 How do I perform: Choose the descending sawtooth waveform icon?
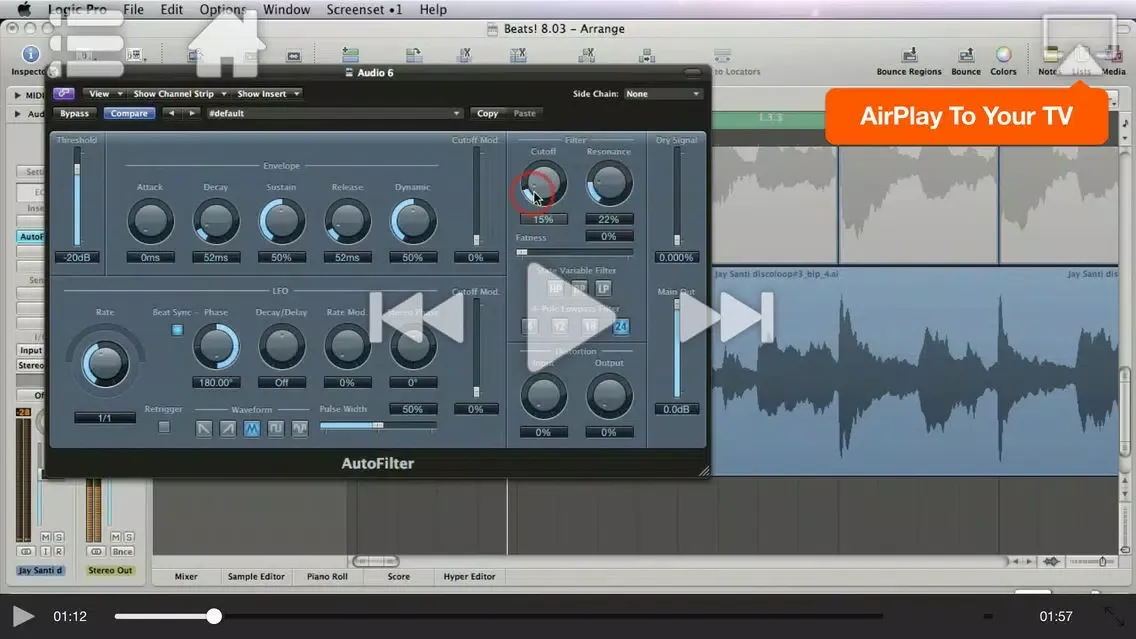[204, 428]
